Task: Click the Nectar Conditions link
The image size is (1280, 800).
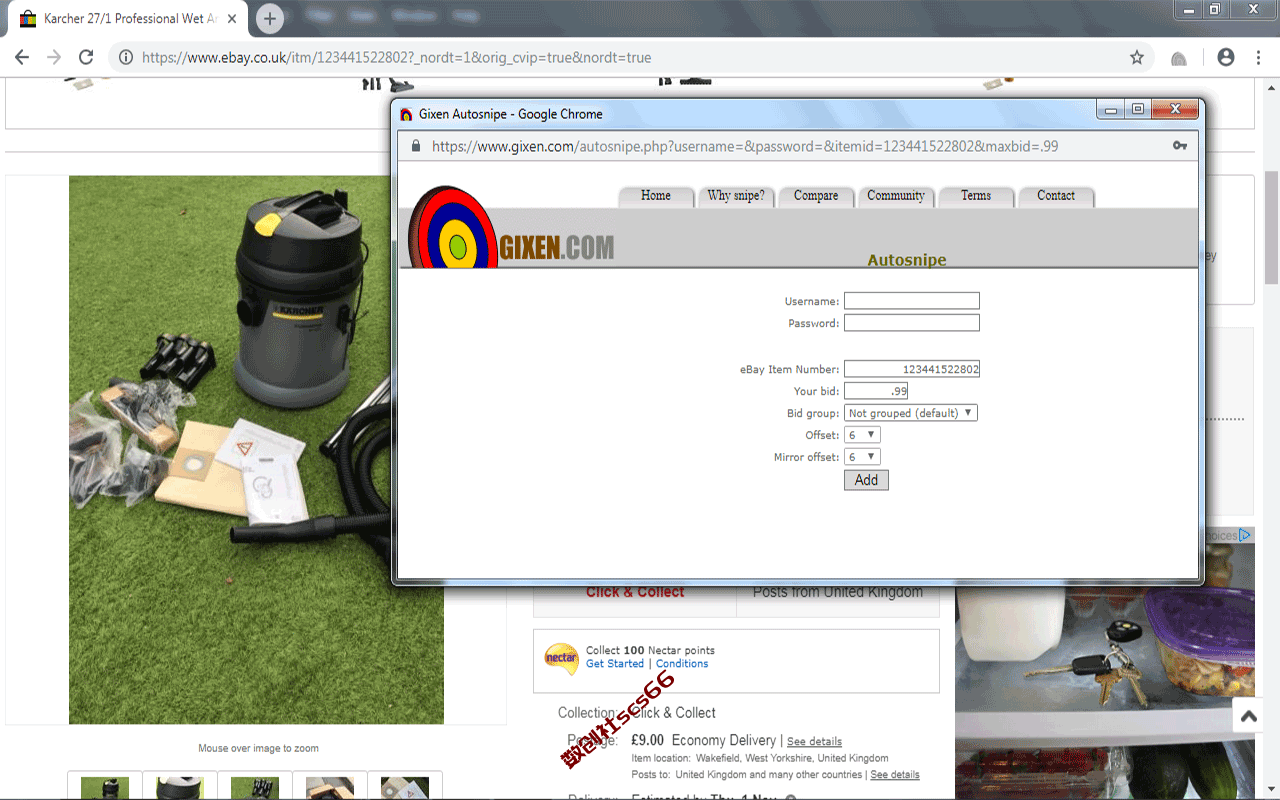Action: (682, 664)
